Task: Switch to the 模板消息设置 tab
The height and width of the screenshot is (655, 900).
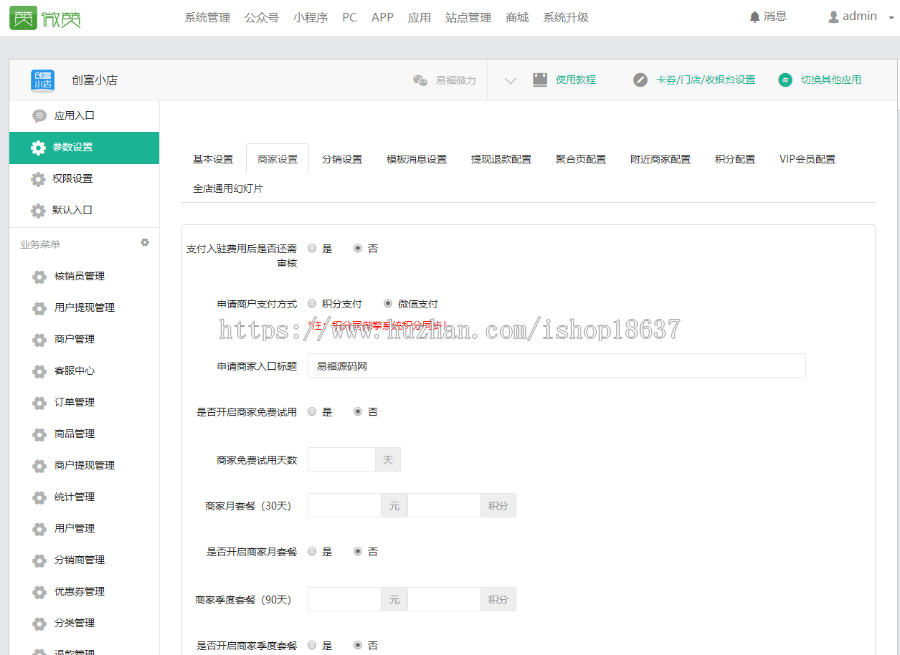Action: click(417, 159)
